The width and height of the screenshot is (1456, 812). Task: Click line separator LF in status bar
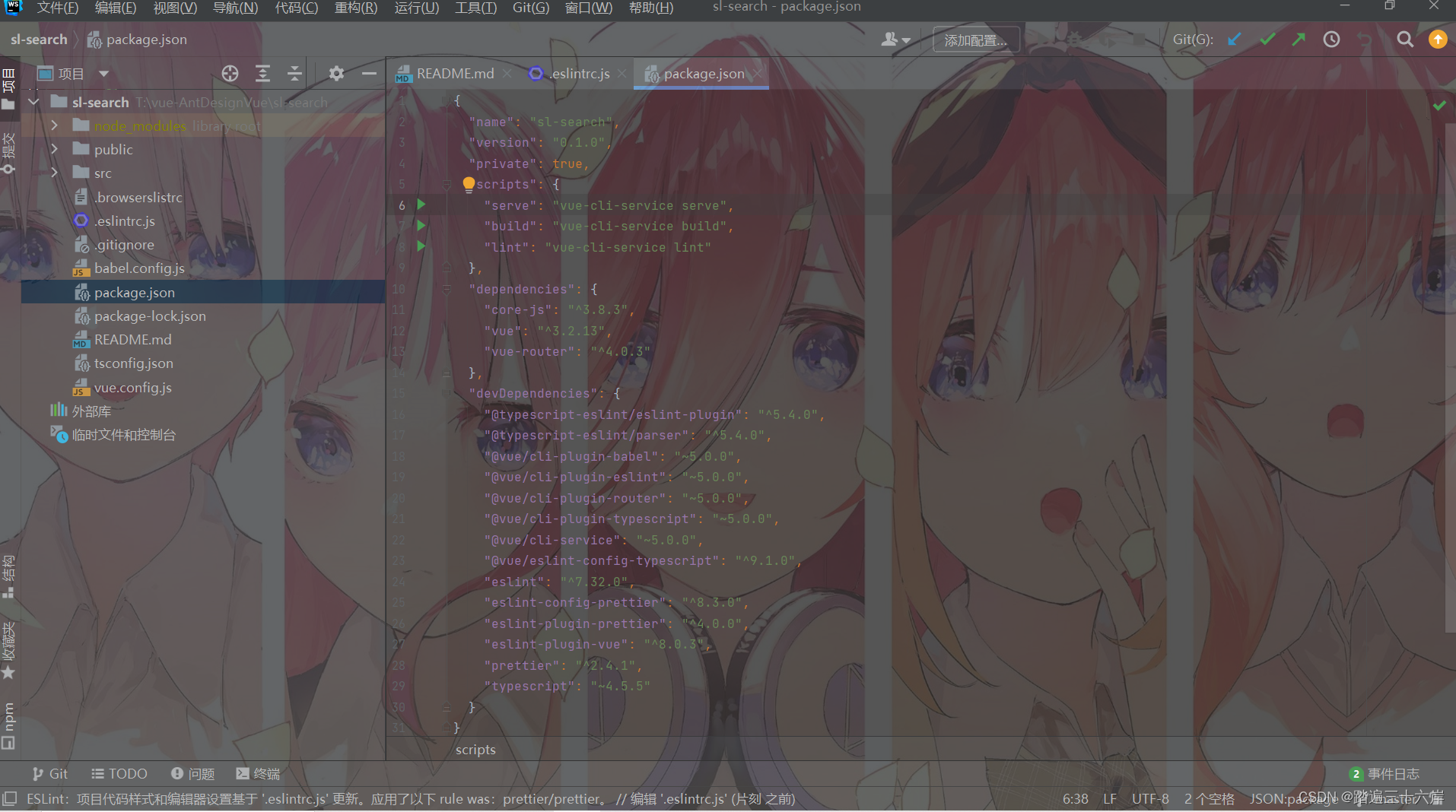coord(1110,798)
